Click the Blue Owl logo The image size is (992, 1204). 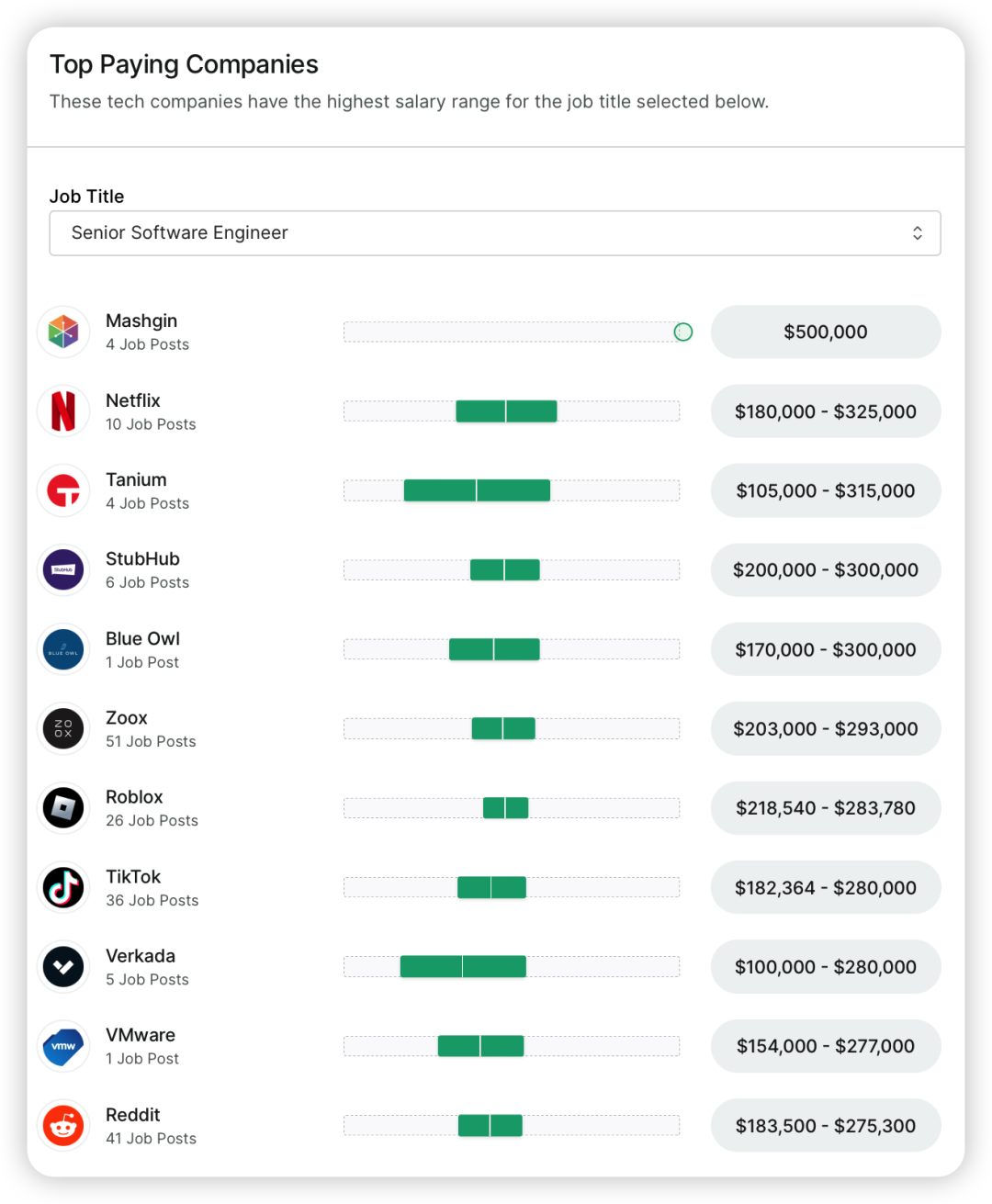[x=63, y=649]
